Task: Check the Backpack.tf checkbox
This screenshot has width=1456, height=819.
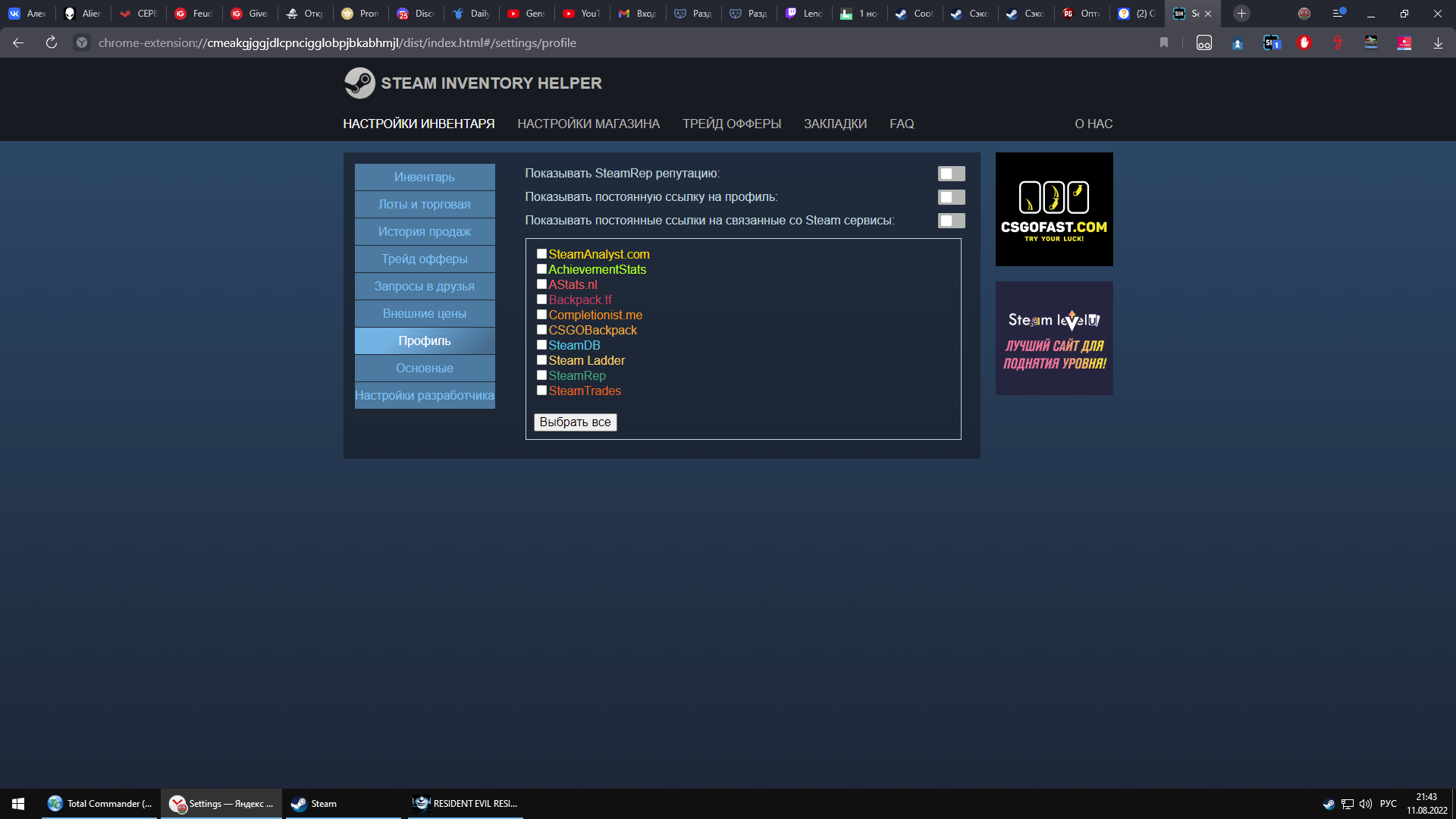Action: pos(541,300)
